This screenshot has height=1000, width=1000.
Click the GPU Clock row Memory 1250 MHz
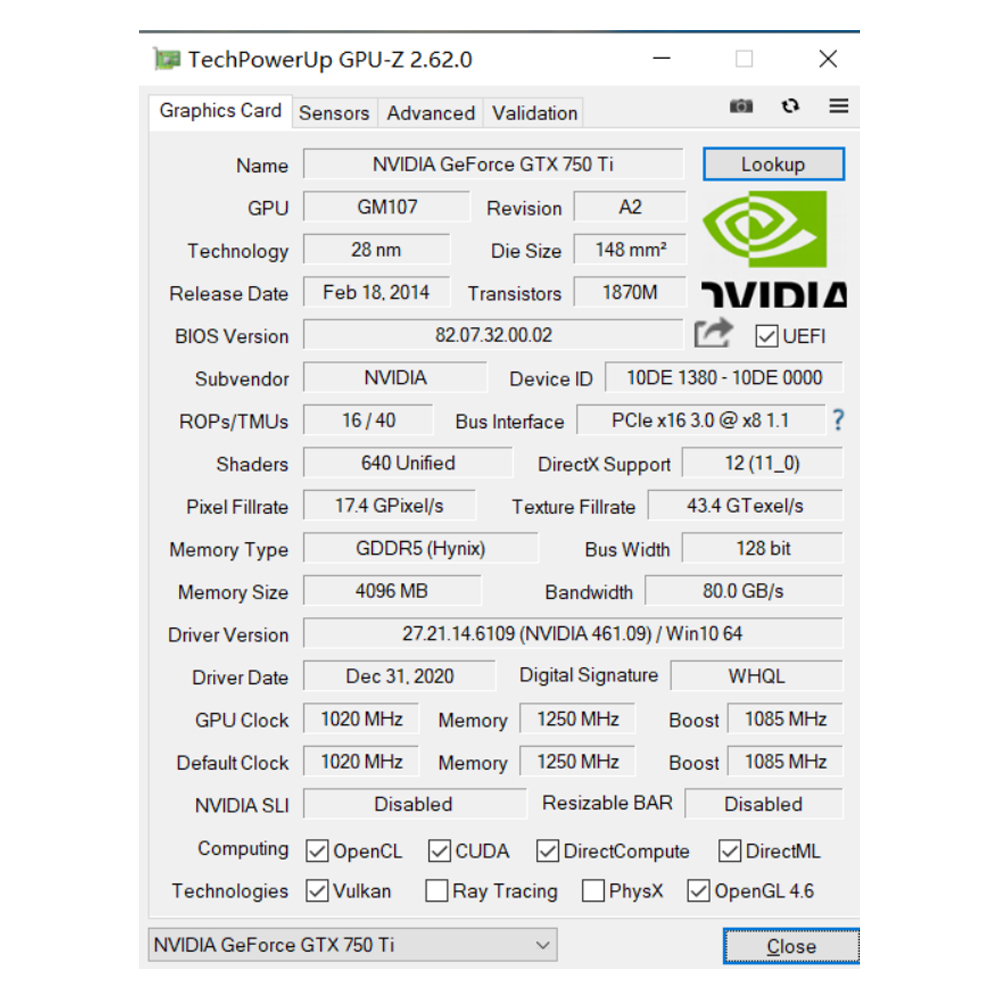coord(577,719)
